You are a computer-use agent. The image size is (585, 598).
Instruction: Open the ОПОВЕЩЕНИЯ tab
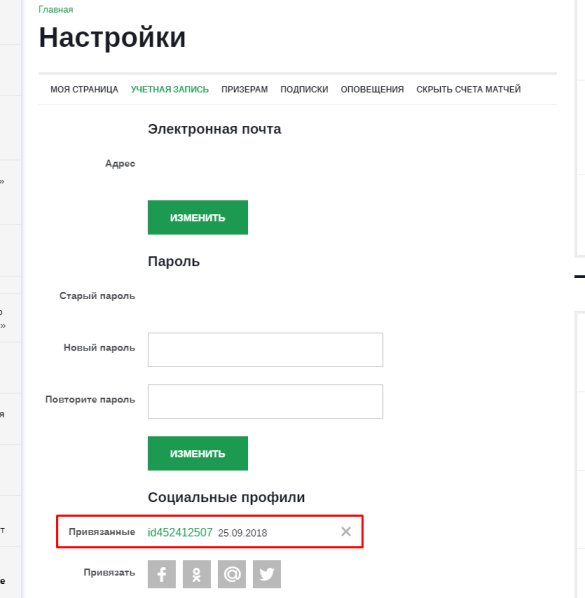(372, 89)
